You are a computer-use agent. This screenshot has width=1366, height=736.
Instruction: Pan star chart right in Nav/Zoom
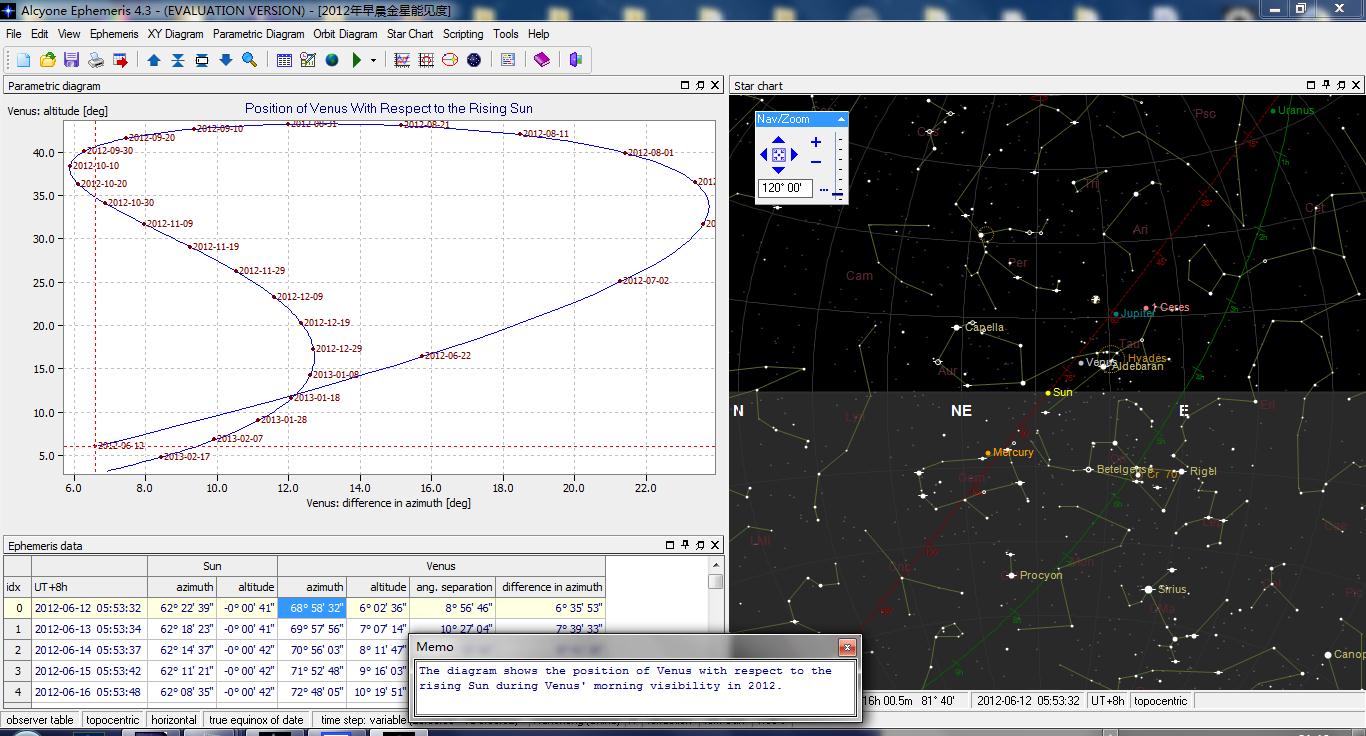pos(794,154)
